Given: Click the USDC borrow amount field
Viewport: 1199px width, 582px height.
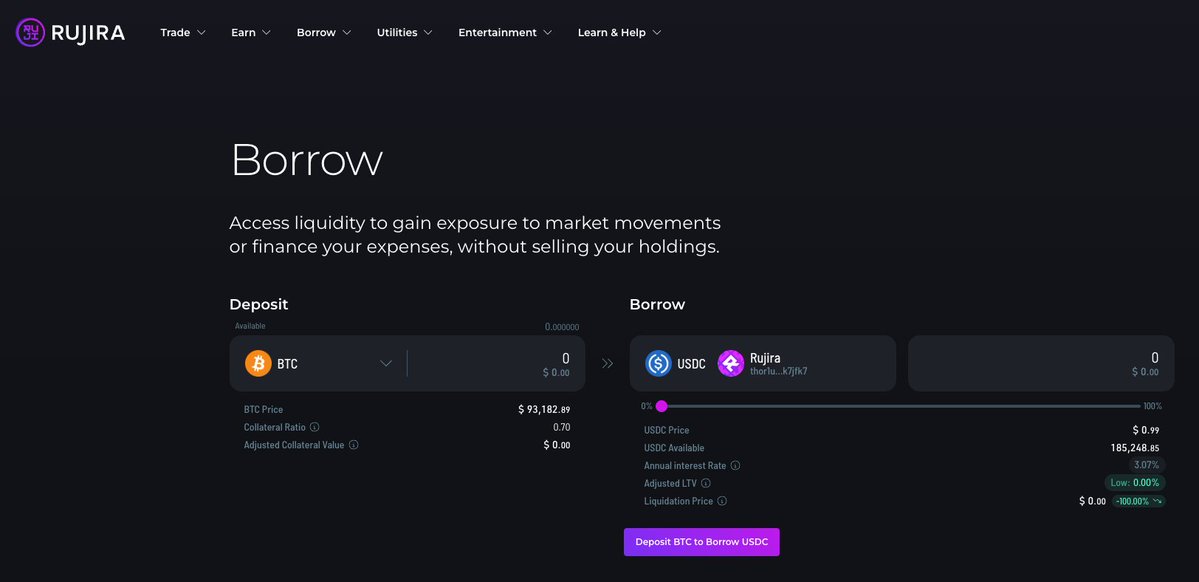Looking at the screenshot, I should coord(1040,363).
